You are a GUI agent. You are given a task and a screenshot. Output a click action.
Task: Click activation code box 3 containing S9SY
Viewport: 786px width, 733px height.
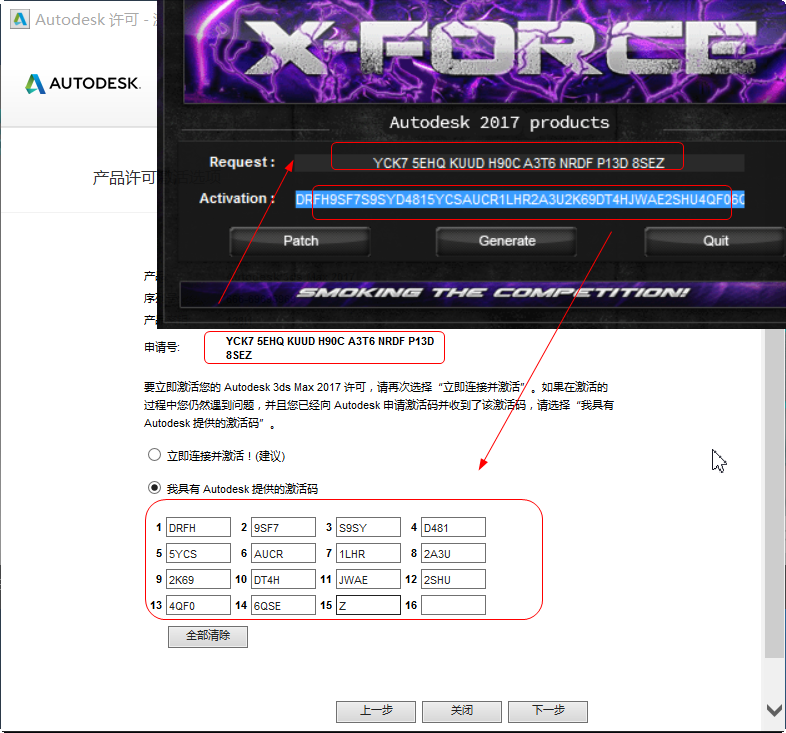pos(368,527)
